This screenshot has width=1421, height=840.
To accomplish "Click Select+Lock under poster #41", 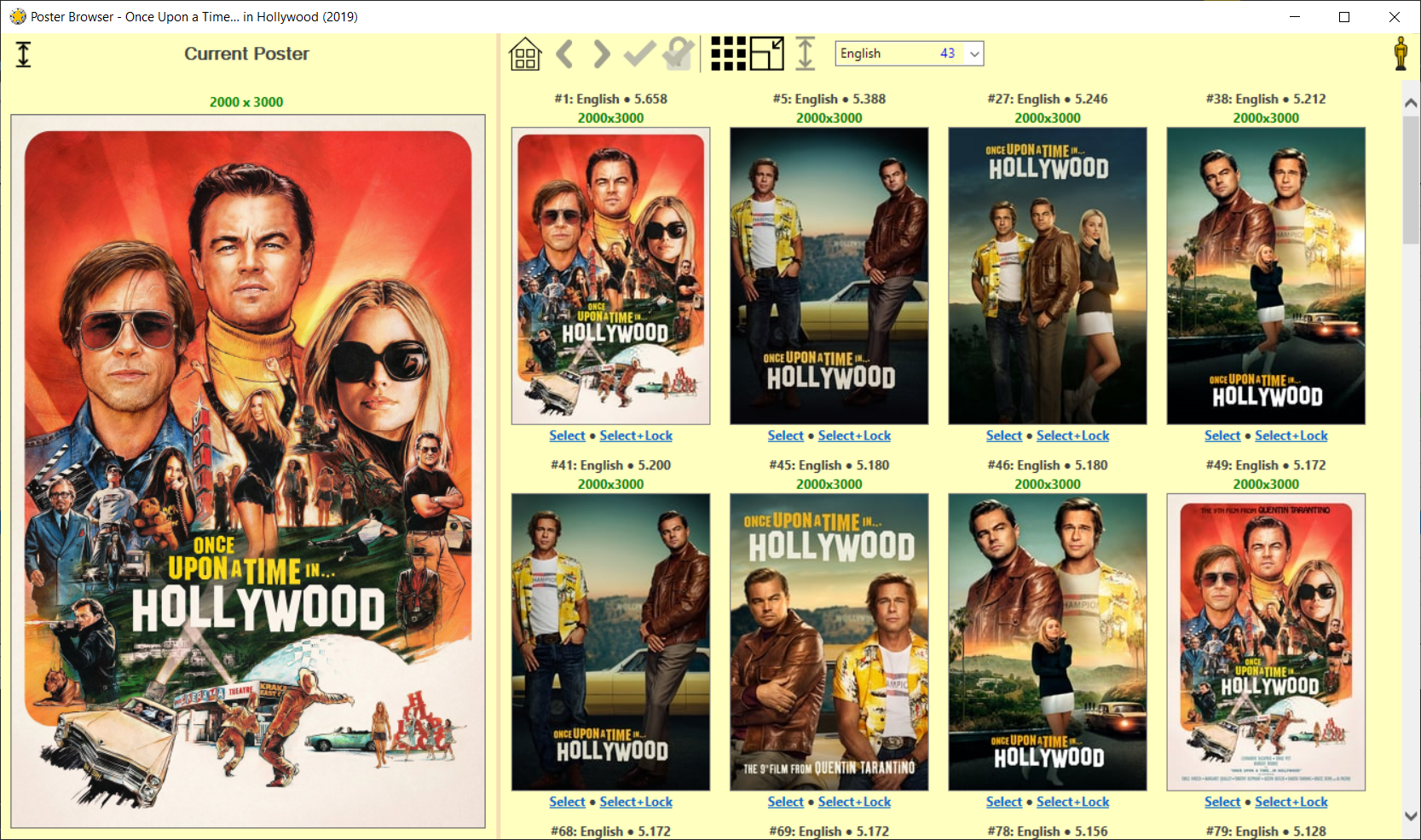I will (636, 802).
